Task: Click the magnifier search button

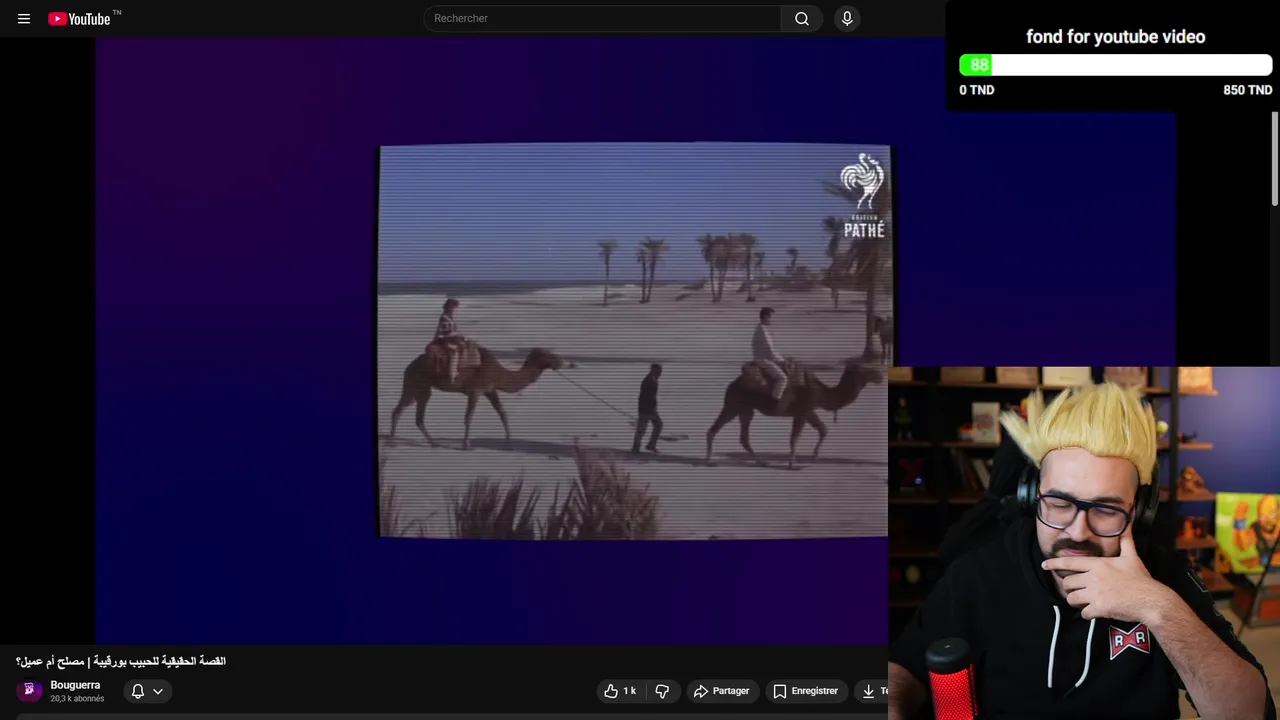Action: pos(802,18)
